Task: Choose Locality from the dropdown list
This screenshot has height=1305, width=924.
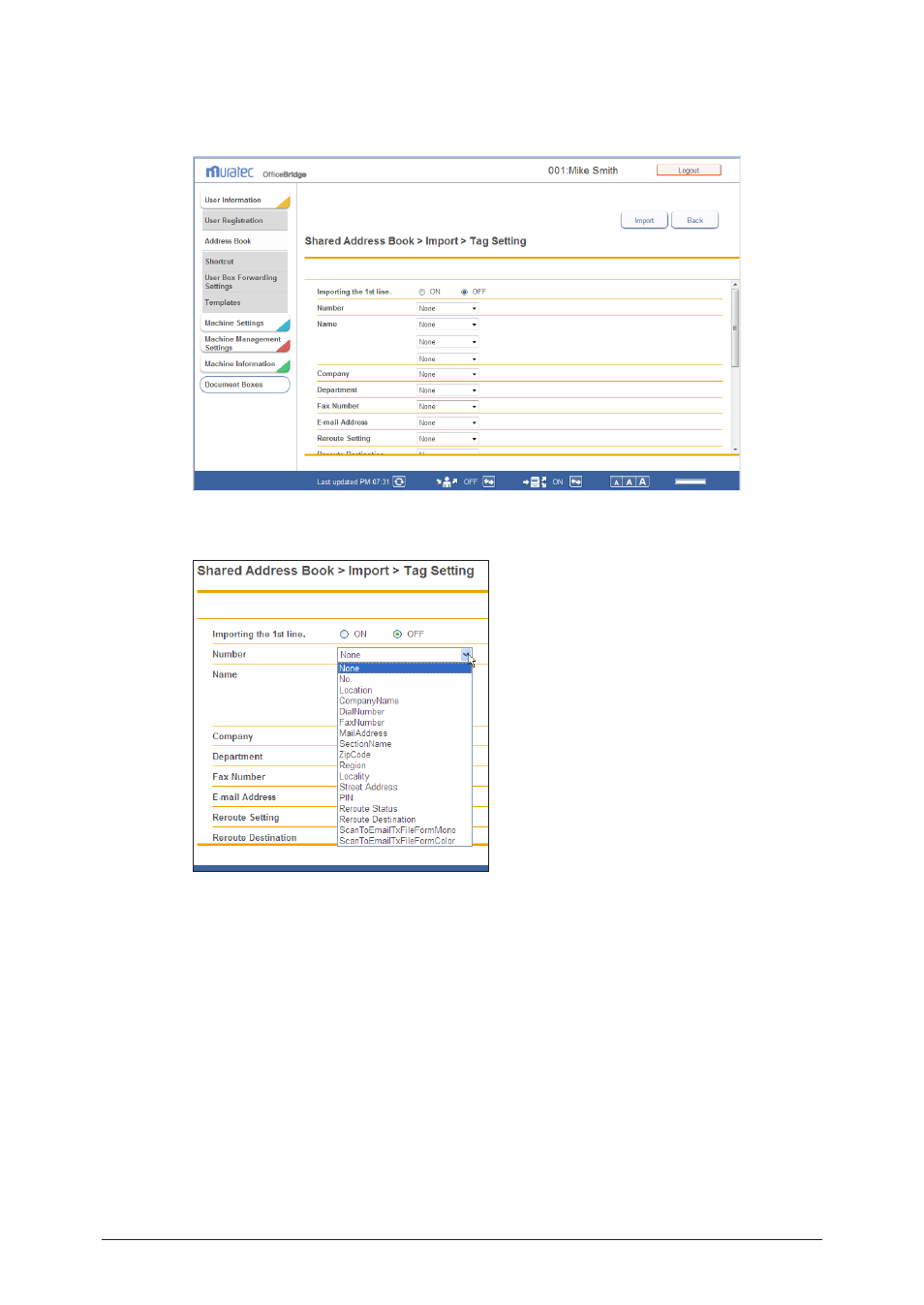Action: [x=404, y=776]
